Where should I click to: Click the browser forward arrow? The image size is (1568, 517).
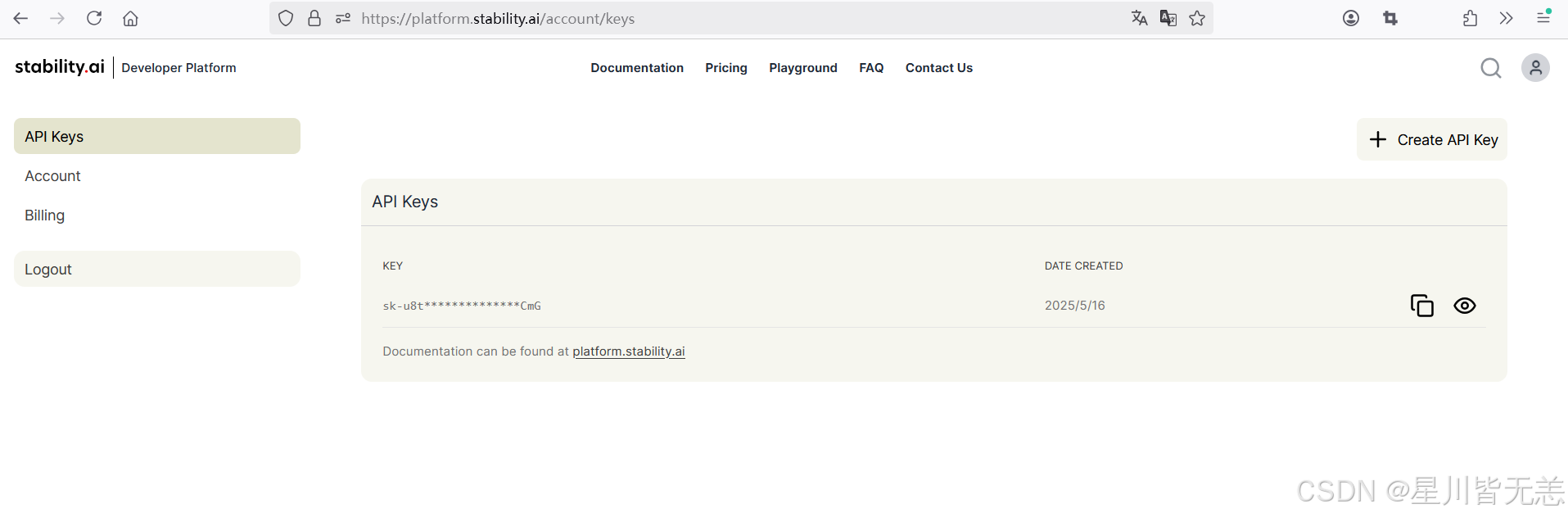click(x=57, y=18)
